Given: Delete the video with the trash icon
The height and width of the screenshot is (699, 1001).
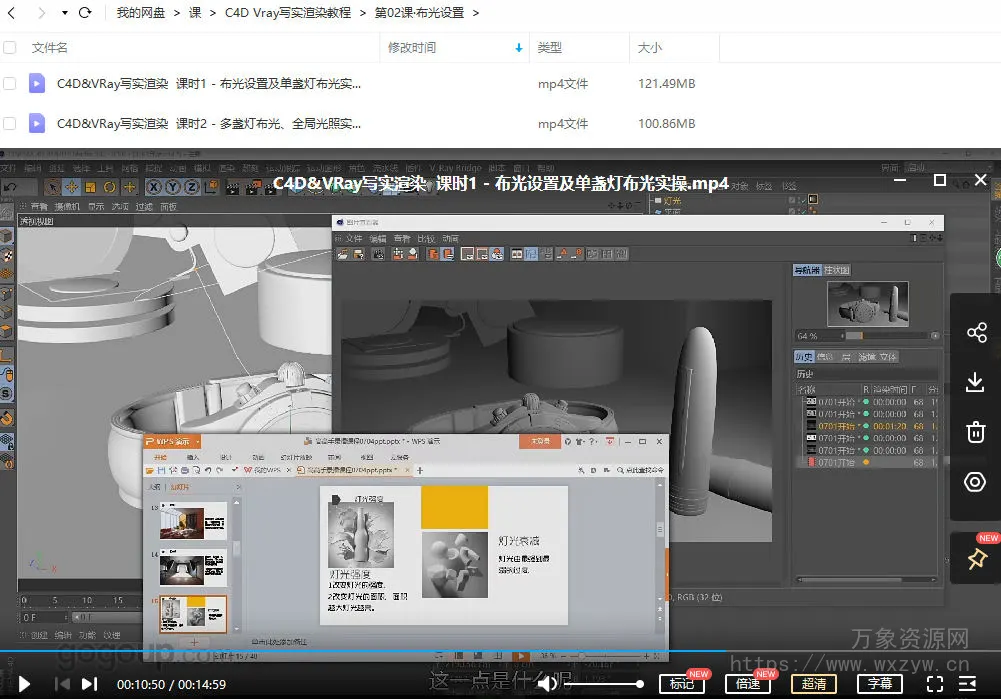Looking at the screenshot, I should click(975, 432).
